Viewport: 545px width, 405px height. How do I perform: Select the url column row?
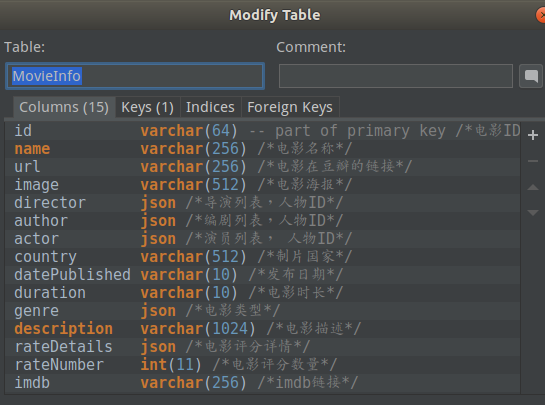[x=262, y=167]
